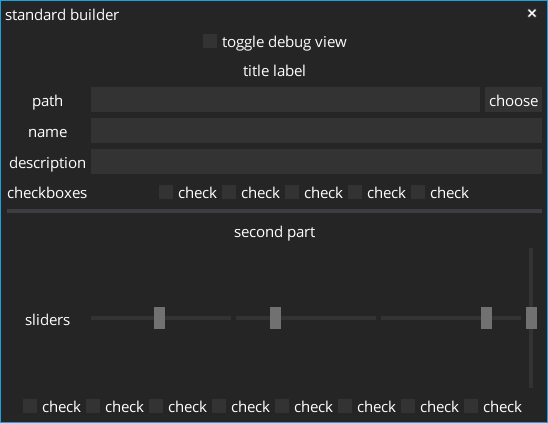This screenshot has height=423, width=548.
Task: Check the last checkbox in bottom row
Action: [x=471, y=406]
